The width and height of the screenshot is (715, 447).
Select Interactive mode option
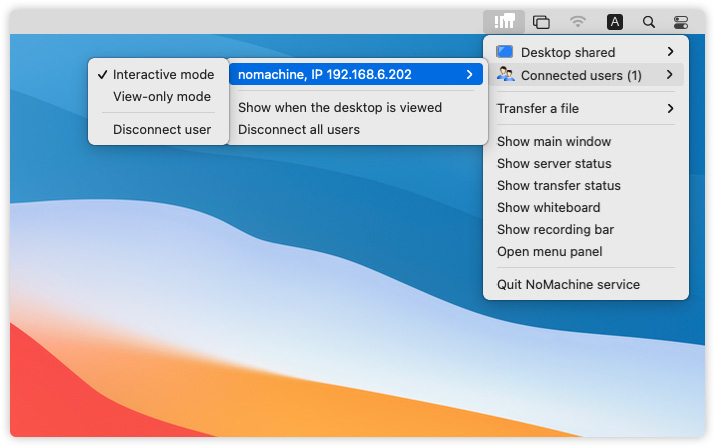(x=163, y=75)
